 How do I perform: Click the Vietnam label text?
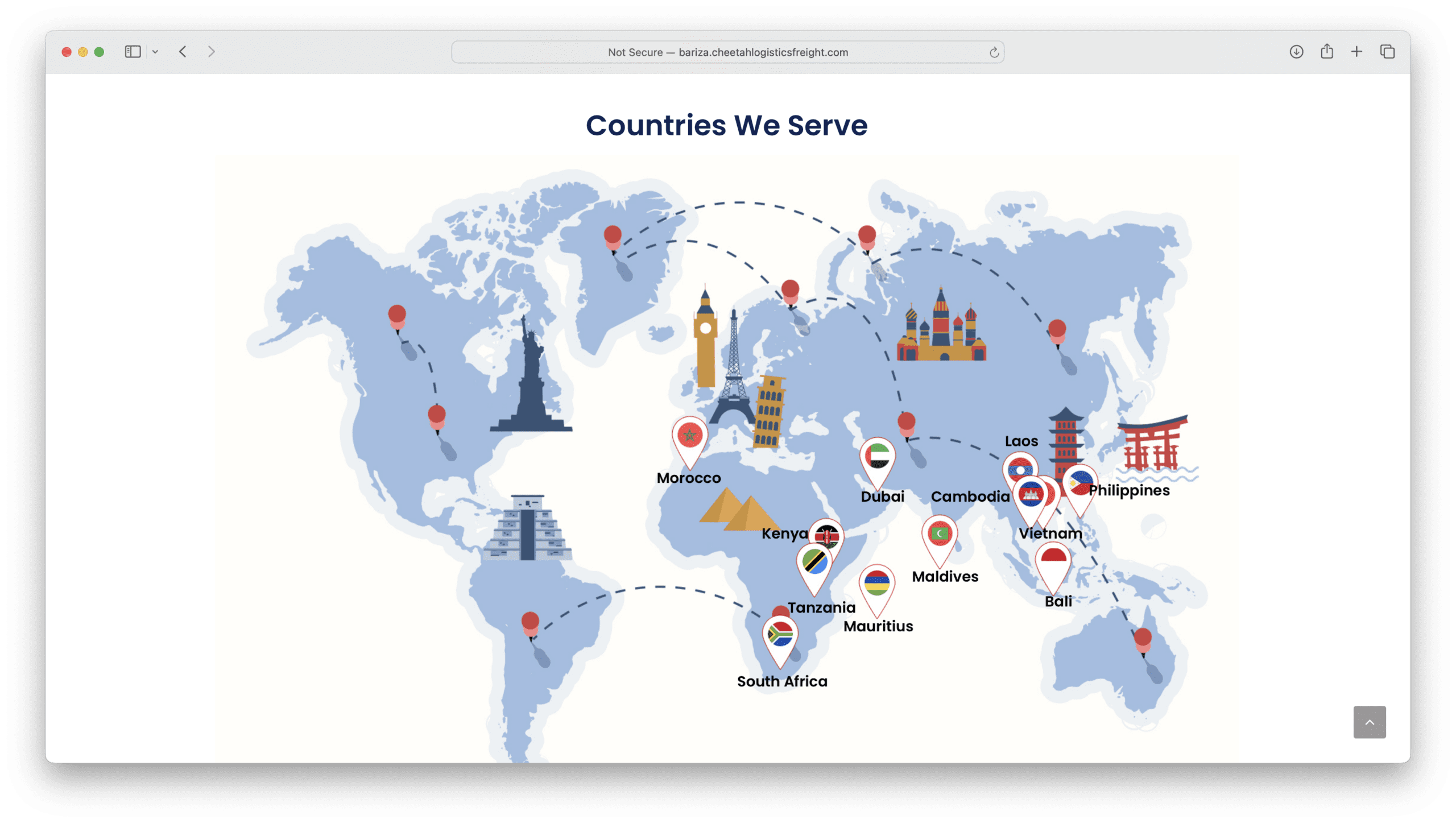[x=1051, y=533]
